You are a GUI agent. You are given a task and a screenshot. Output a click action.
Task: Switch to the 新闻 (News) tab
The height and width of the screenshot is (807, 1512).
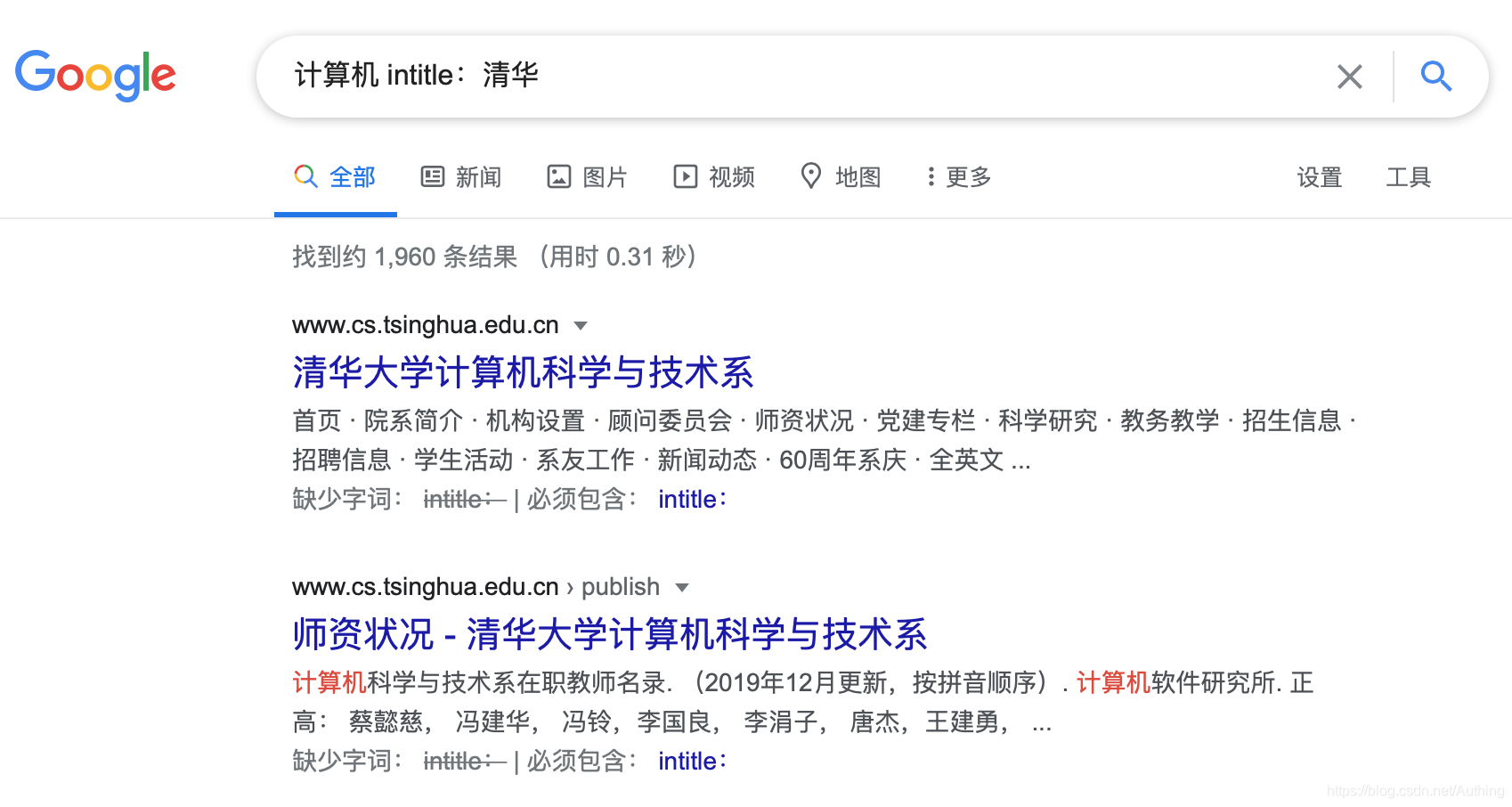(461, 177)
